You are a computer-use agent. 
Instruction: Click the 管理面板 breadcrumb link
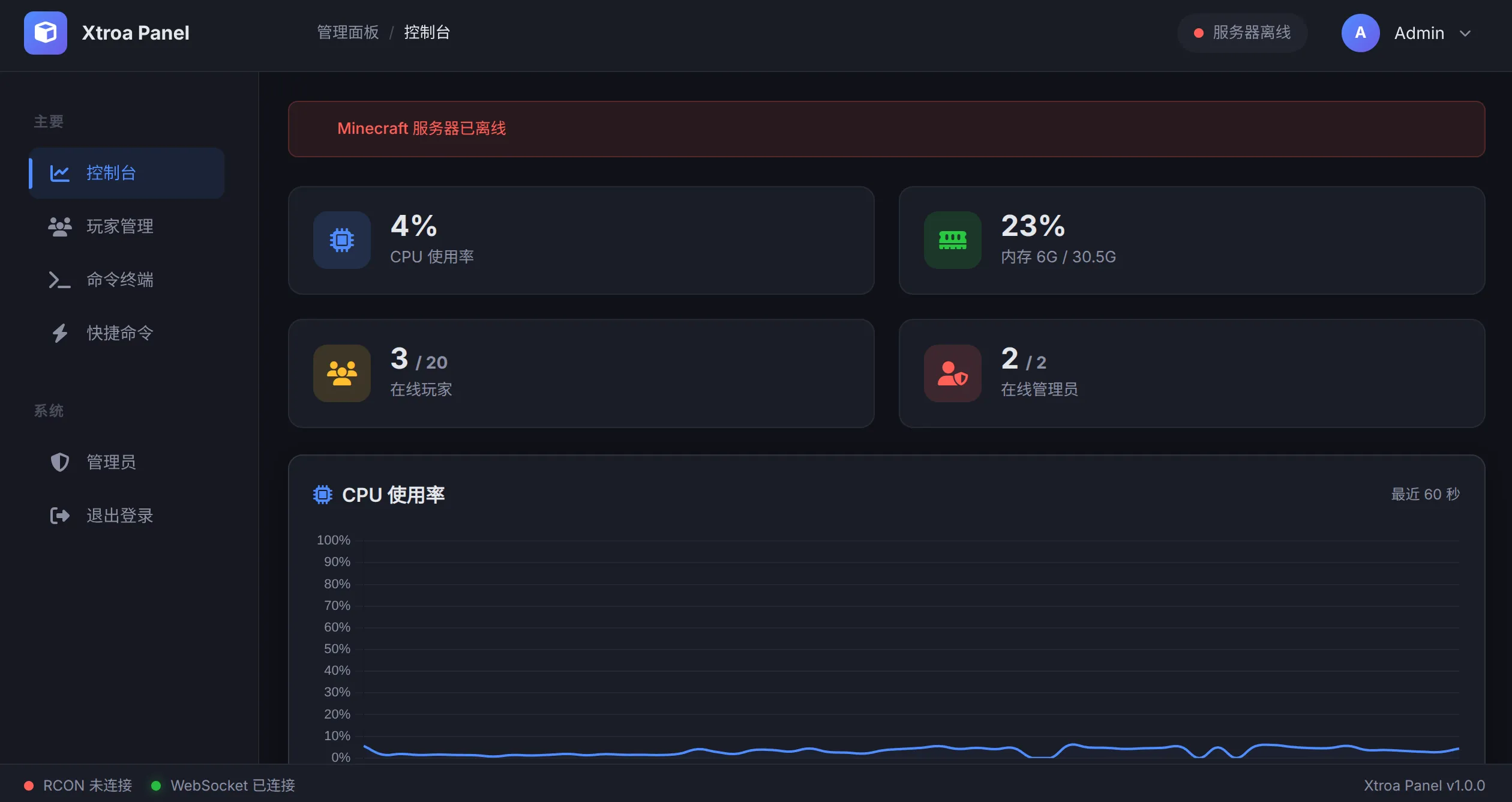pos(347,32)
